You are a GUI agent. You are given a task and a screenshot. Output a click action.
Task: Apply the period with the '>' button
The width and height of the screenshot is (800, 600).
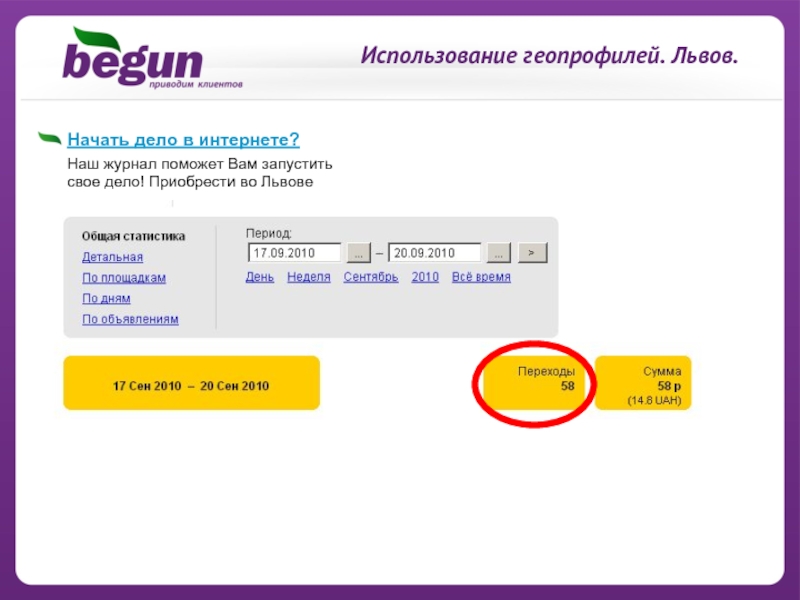tap(532, 253)
